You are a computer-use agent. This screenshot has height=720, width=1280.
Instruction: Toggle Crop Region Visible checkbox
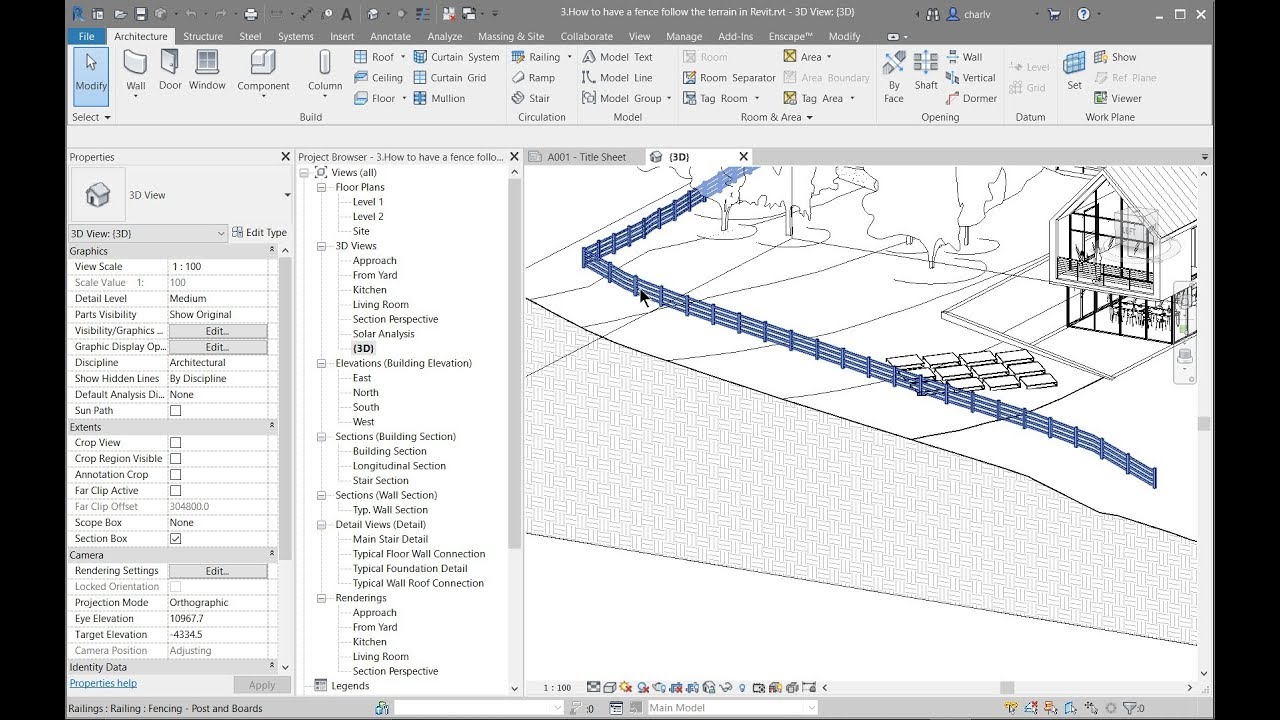click(176, 459)
